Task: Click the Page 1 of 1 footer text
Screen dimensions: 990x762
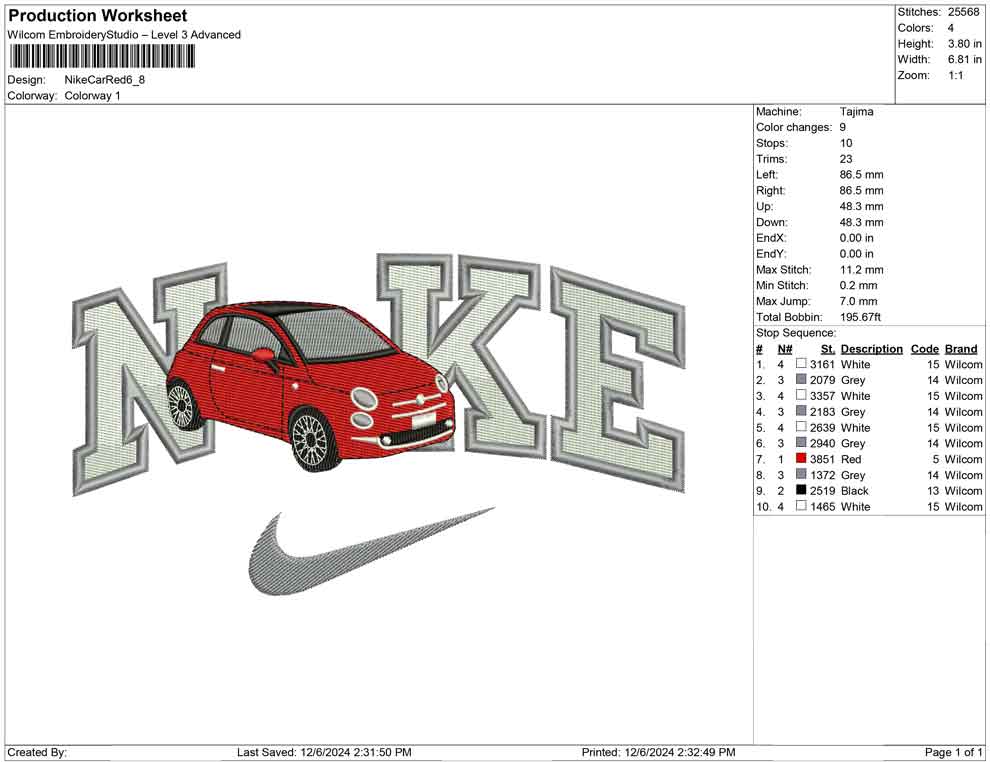Action: click(954, 752)
